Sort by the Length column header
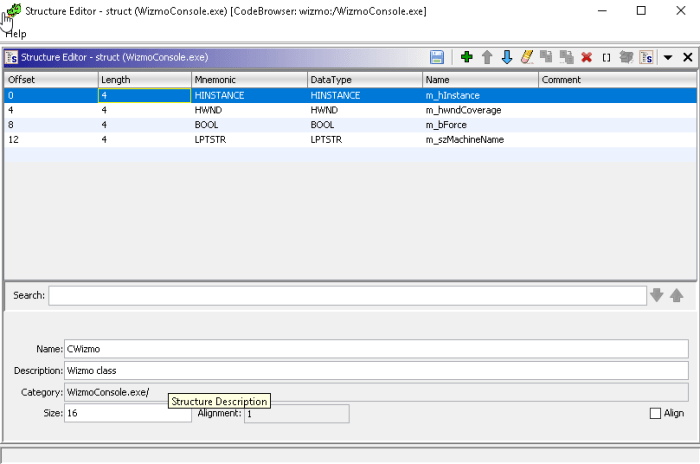 [144, 80]
